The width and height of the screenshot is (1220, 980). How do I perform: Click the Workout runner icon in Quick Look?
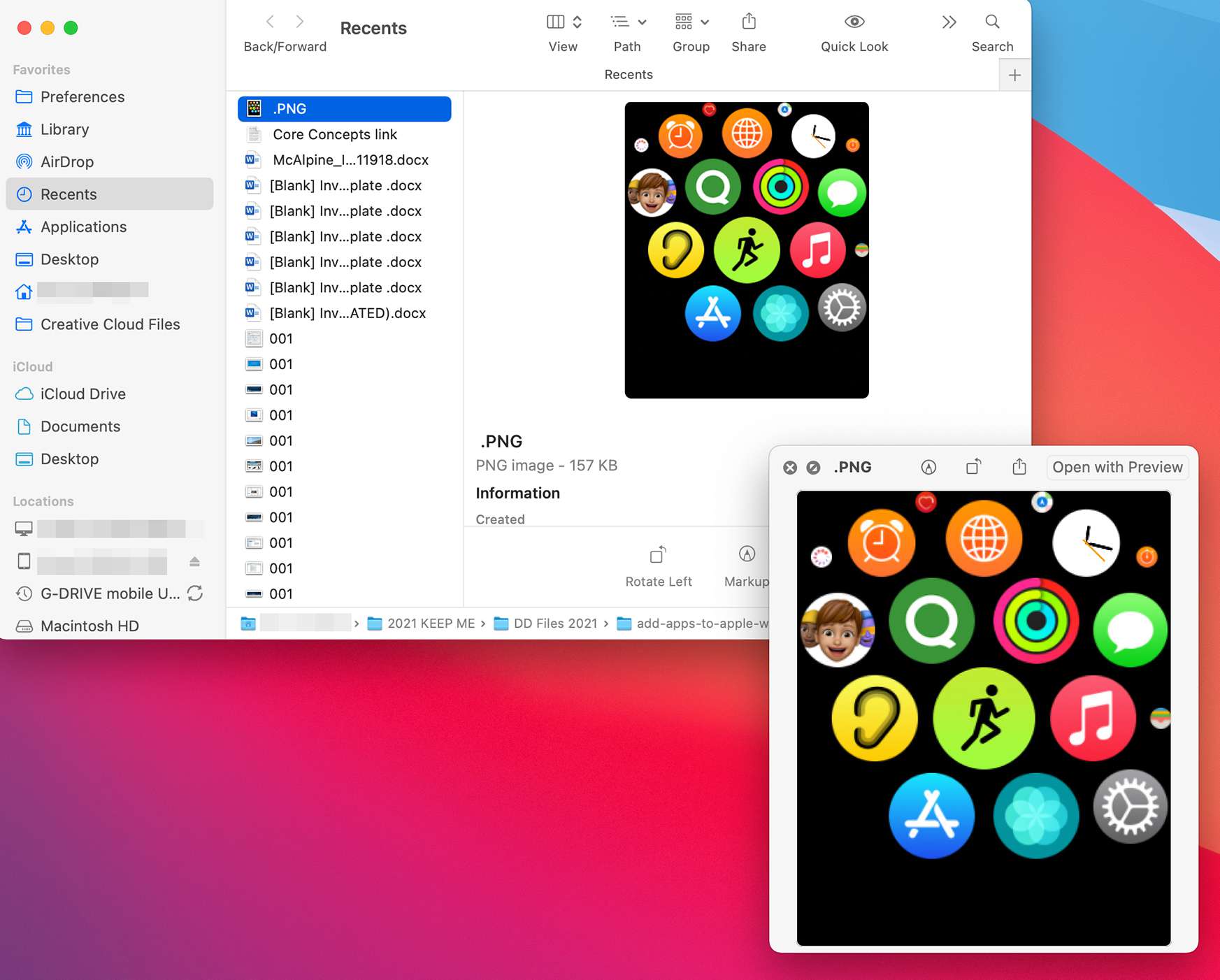[984, 718]
